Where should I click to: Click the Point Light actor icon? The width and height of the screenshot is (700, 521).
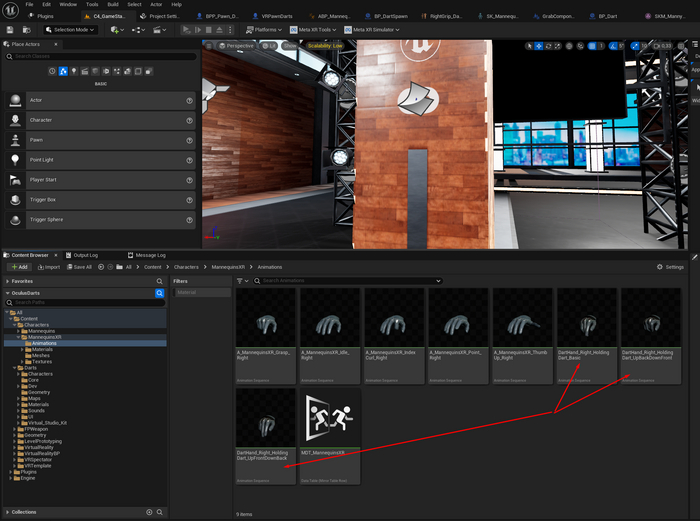click(x=16, y=160)
